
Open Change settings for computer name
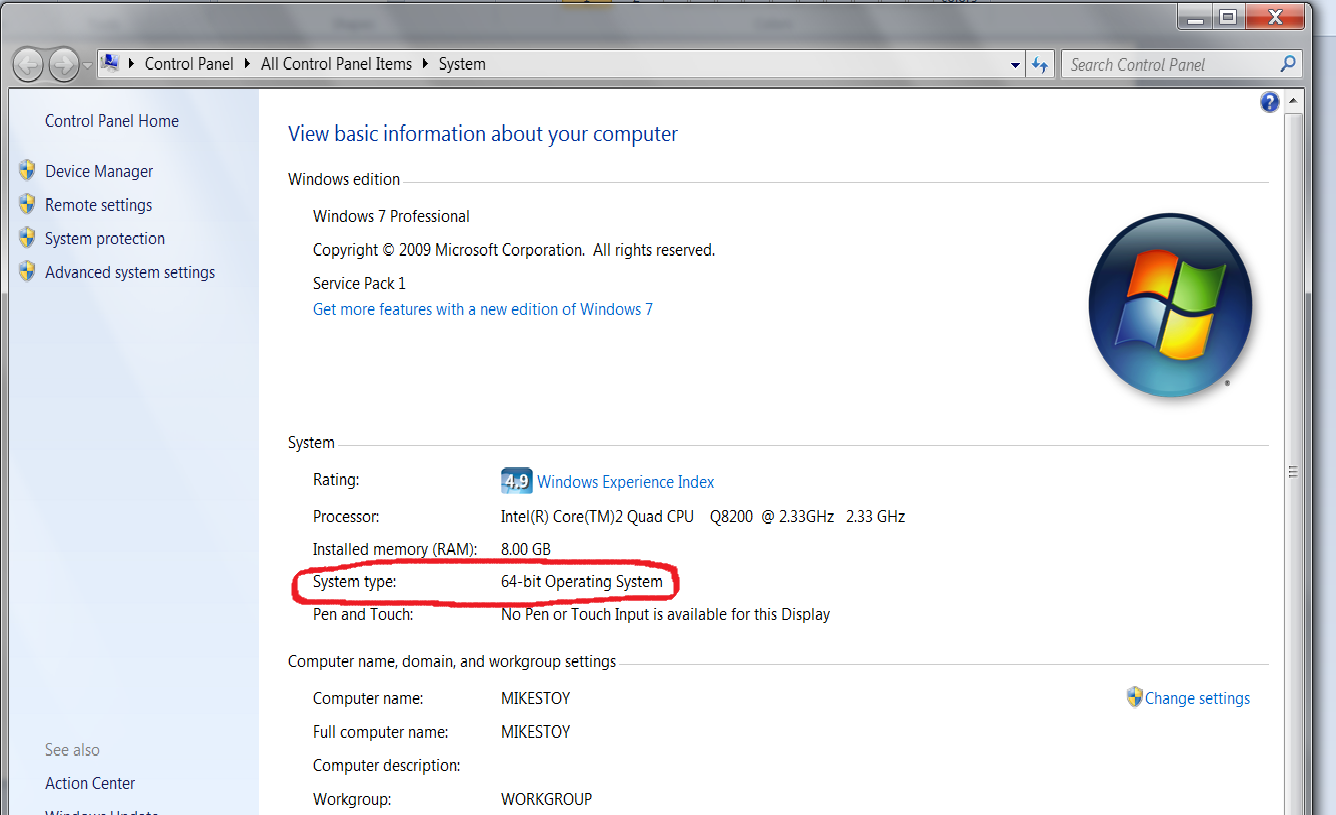pyautogui.click(x=1197, y=697)
